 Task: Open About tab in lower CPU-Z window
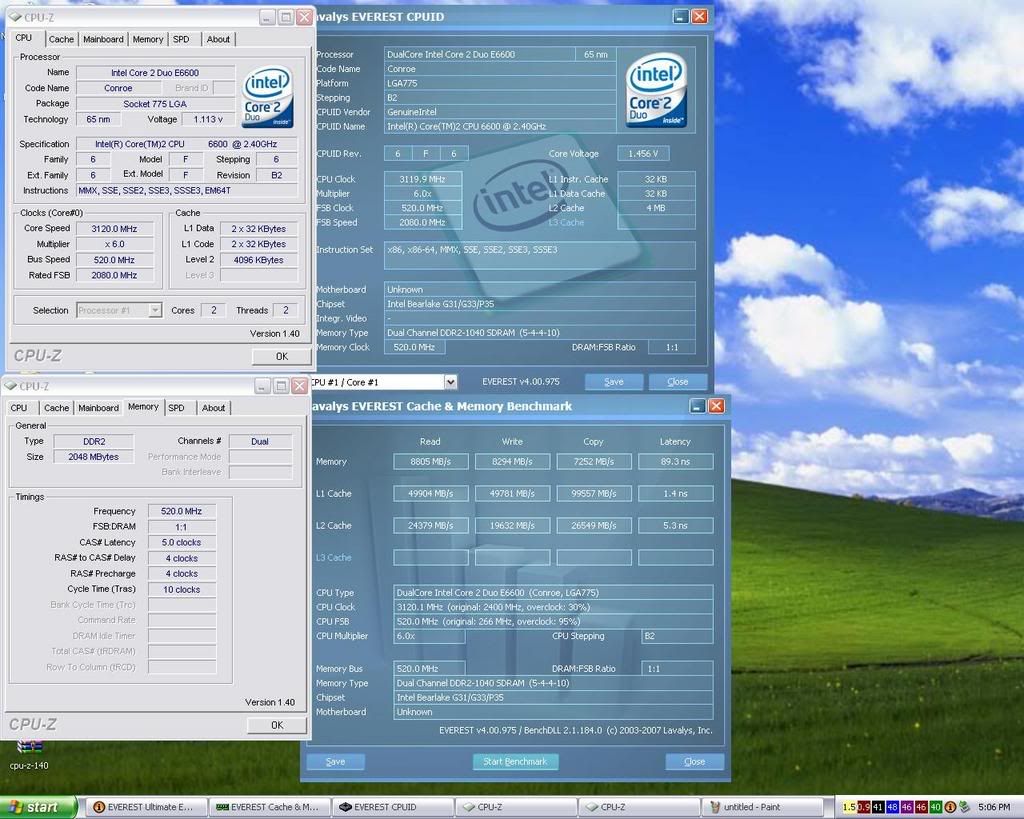[213, 407]
